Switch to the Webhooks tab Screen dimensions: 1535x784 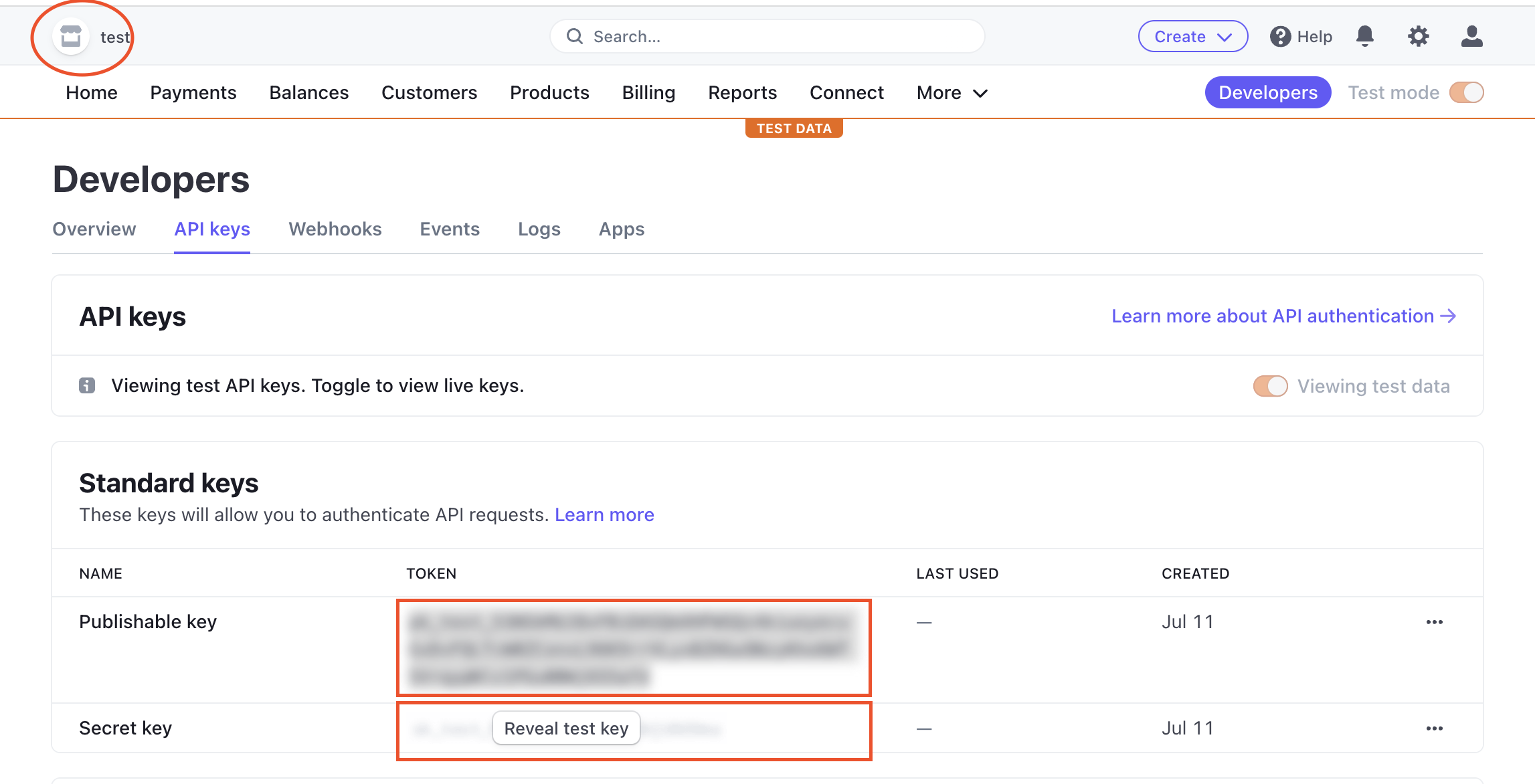pyautogui.click(x=335, y=229)
